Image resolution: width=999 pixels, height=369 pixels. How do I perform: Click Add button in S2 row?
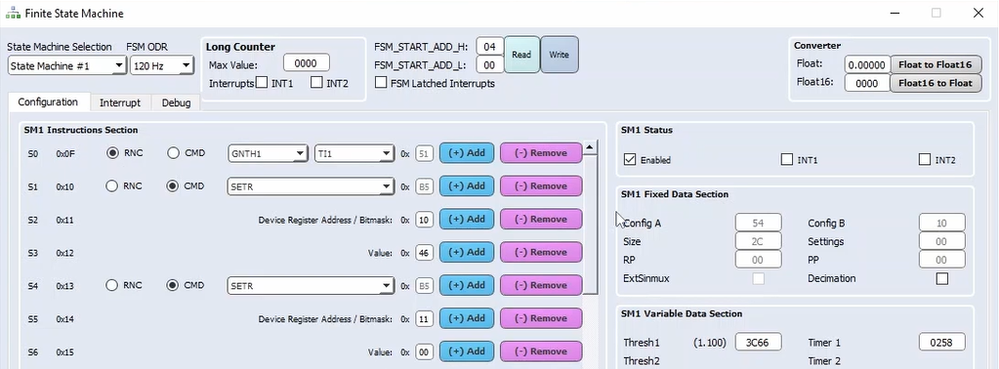tap(466, 219)
